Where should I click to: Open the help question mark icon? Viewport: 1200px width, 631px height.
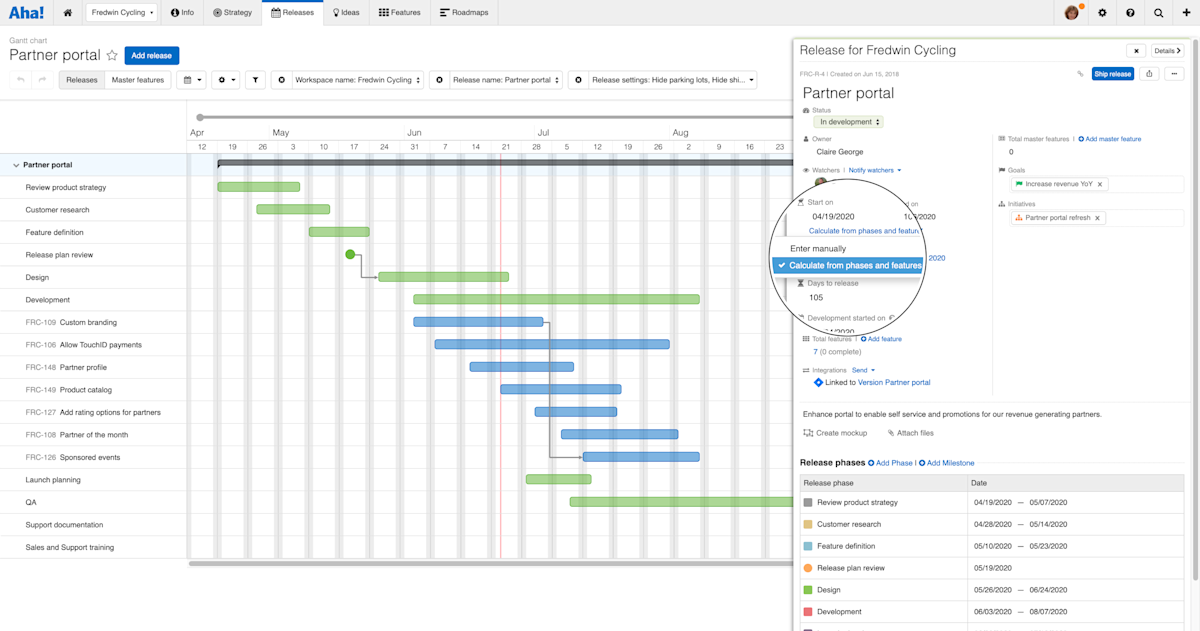tap(1130, 13)
